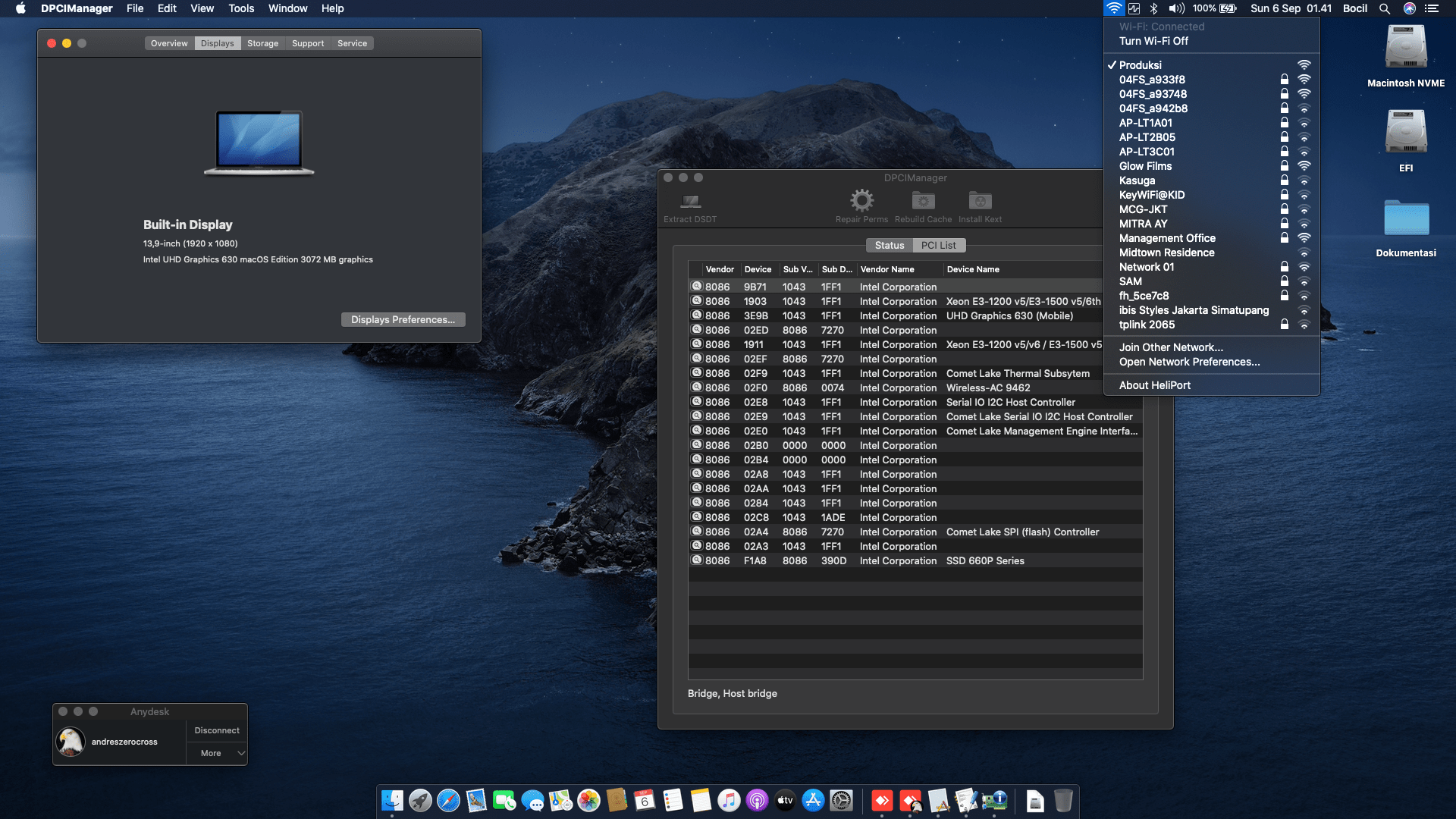Select the UHD Graphics 630 (Mobile) row
Image resolution: width=1456 pixels, height=819 pixels.
(x=896, y=315)
